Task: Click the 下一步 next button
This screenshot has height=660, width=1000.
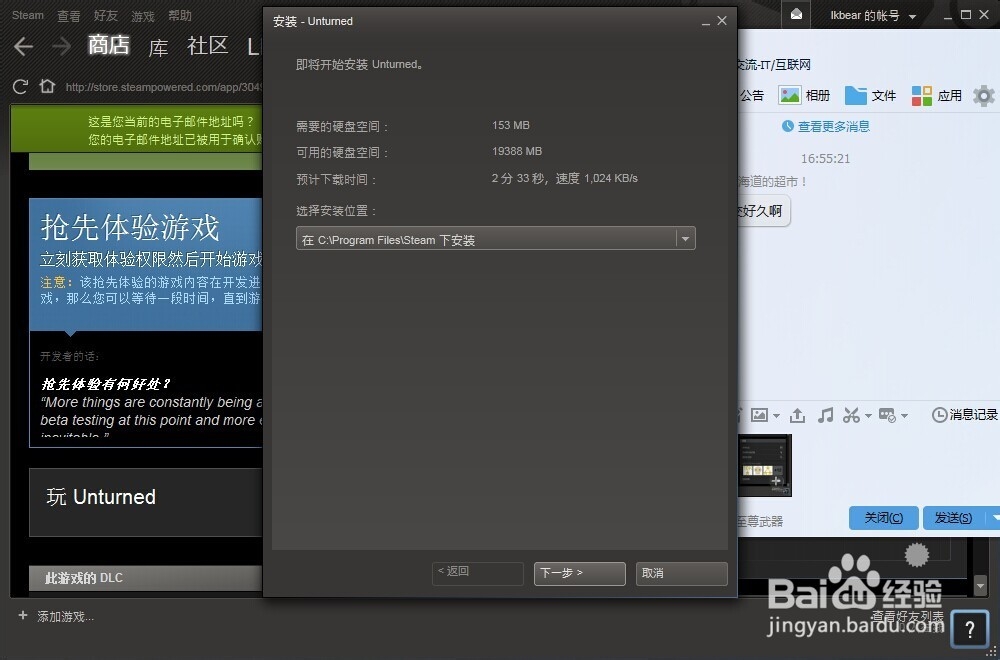Action: click(579, 573)
